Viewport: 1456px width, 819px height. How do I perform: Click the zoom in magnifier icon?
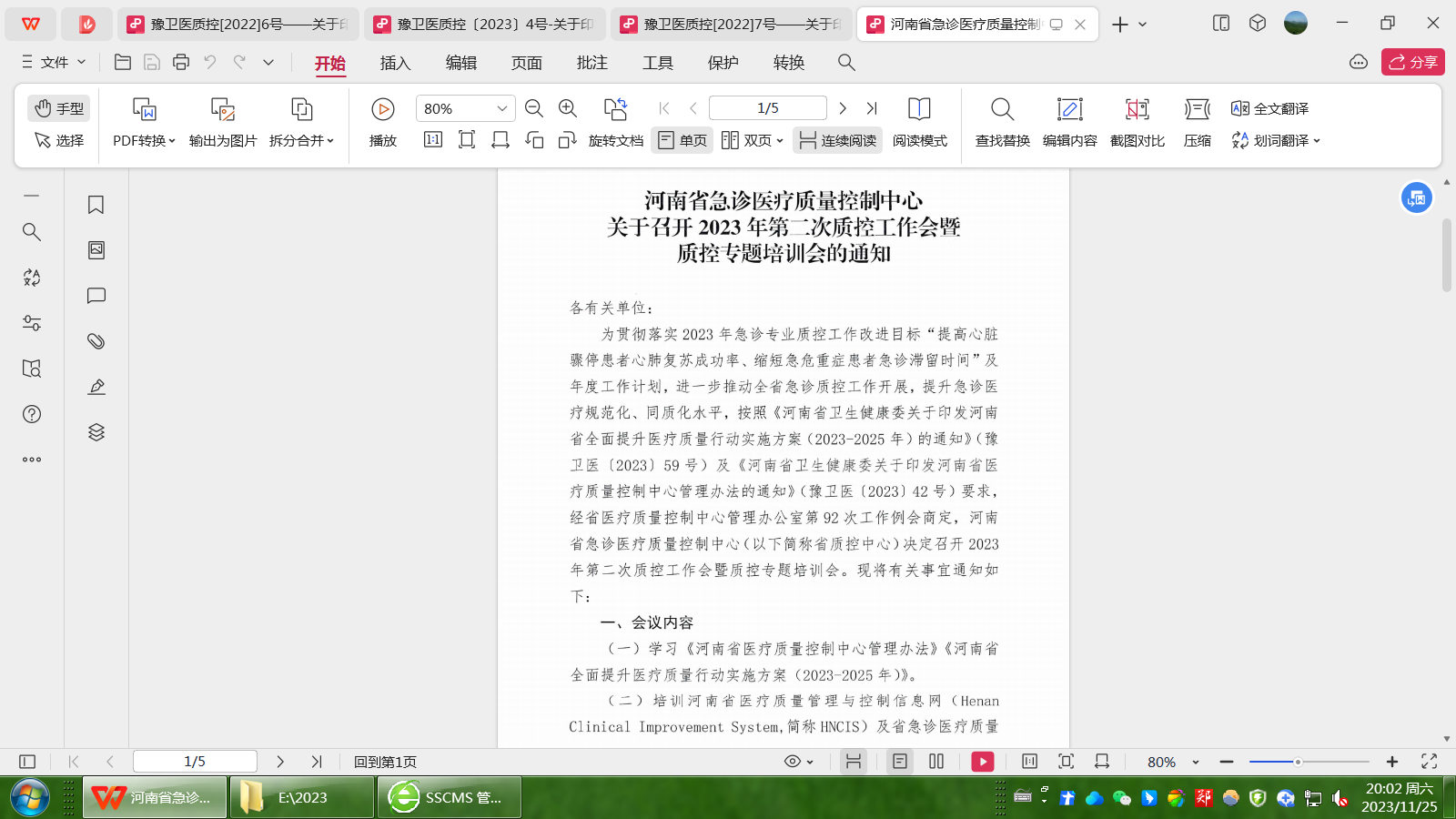tap(568, 108)
